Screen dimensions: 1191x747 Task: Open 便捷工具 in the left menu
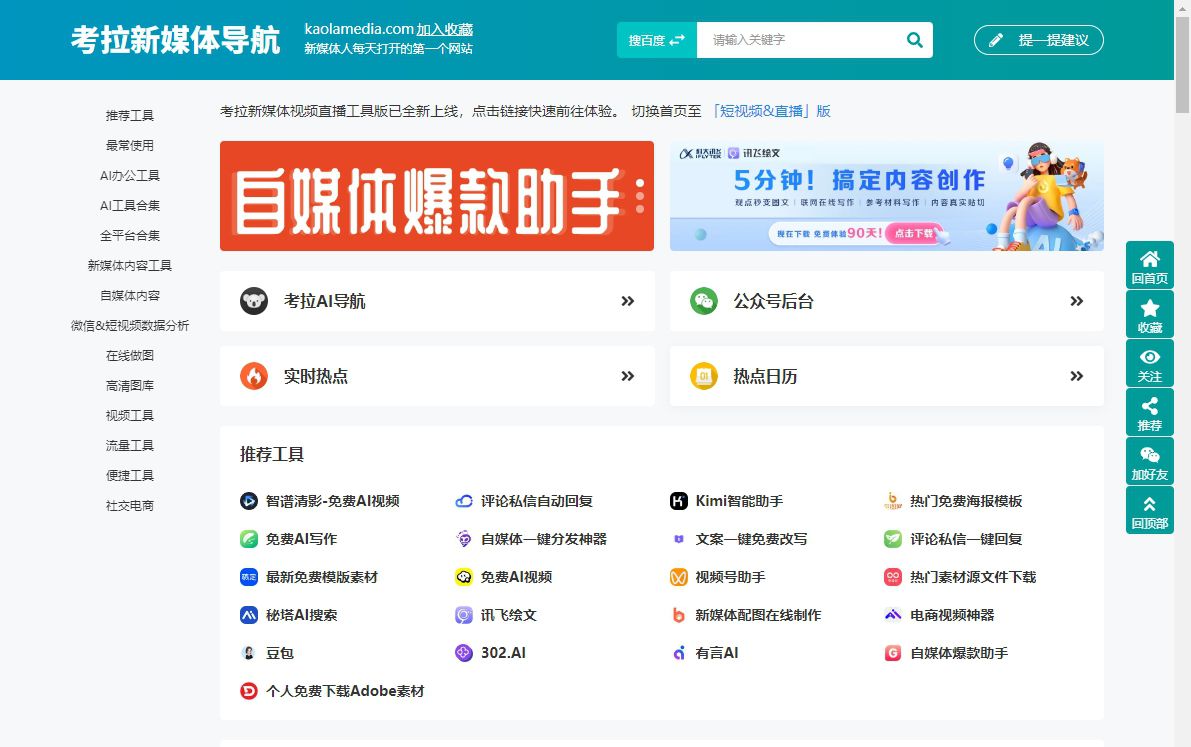(130, 476)
